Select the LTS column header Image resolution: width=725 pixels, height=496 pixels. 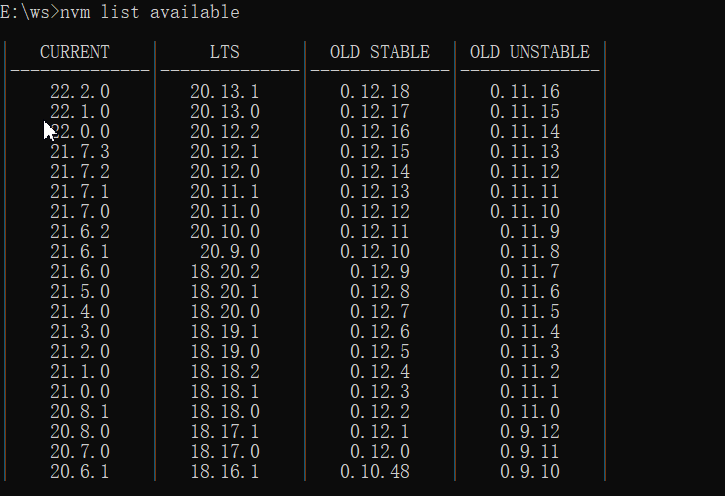[225, 52]
